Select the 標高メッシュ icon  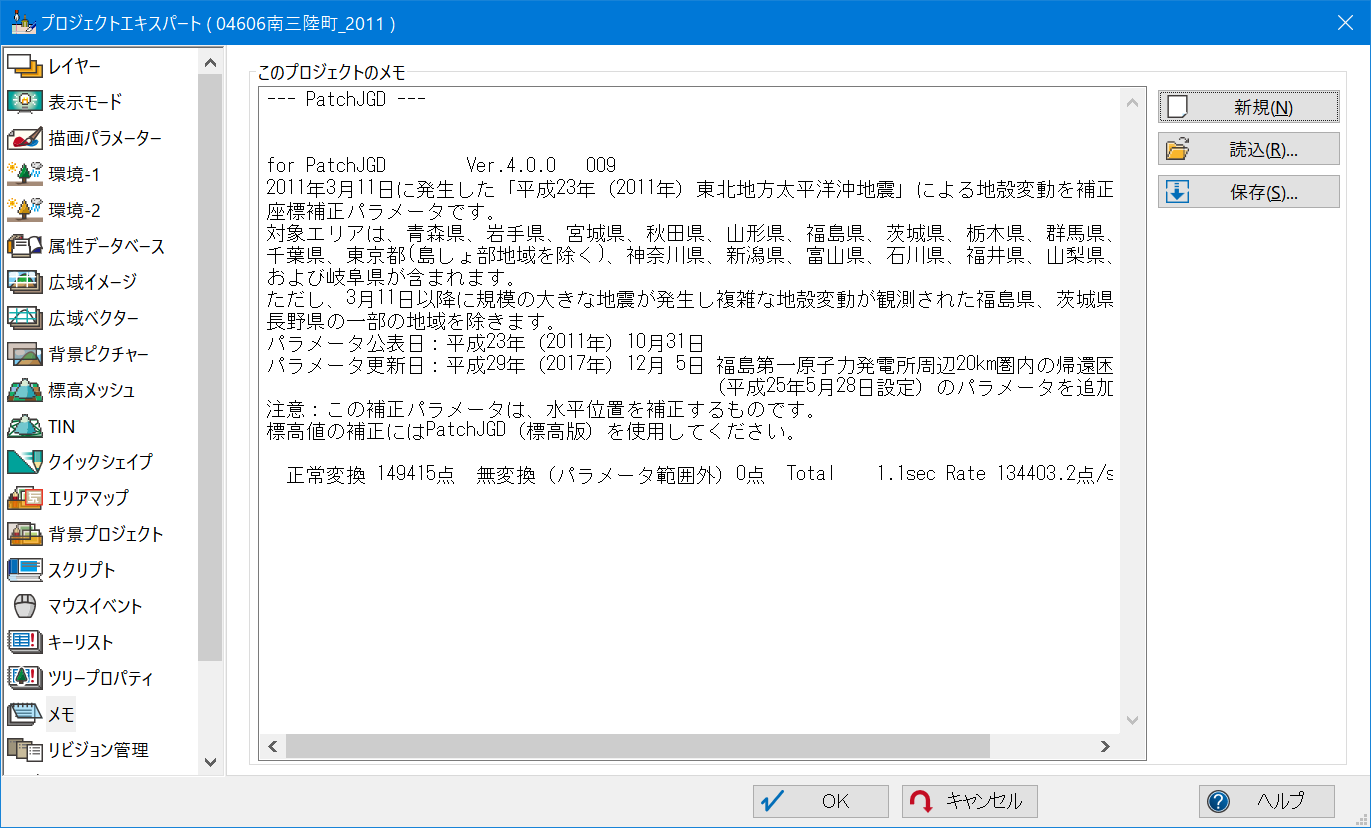point(24,390)
